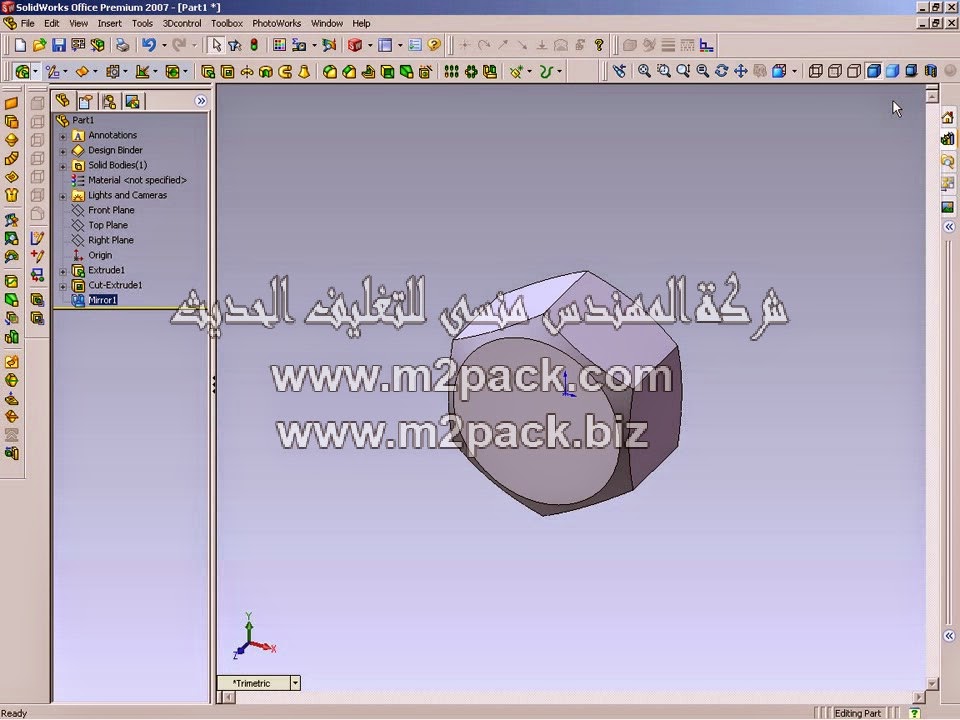Switch to Hidden Lines Visible display

(x=834, y=71)
